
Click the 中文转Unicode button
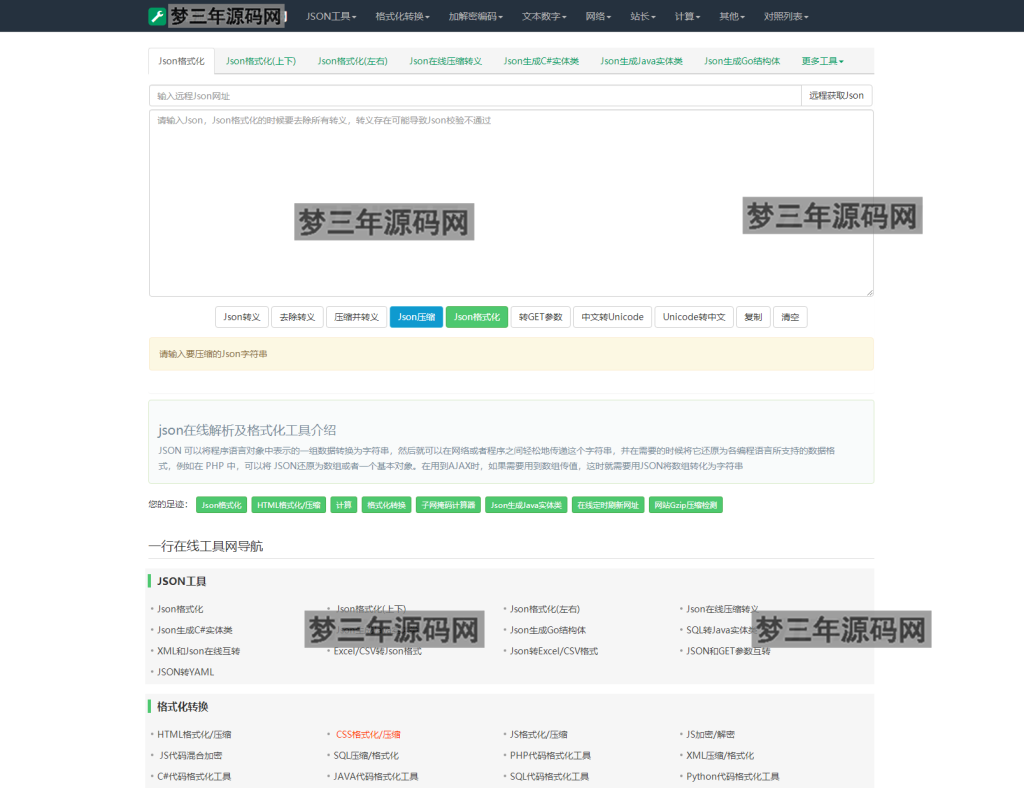(x=612, y=317)
